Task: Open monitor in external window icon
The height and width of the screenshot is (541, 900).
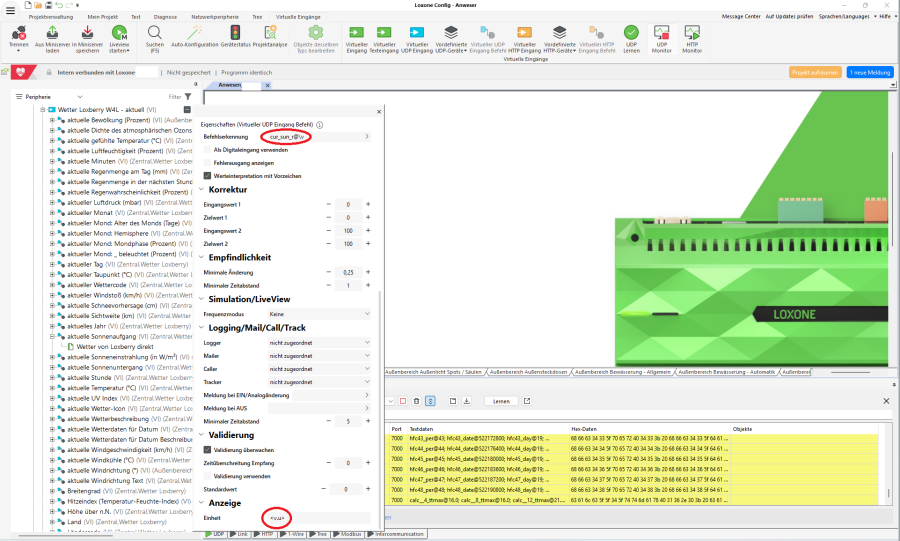Action: pos(527,401)
